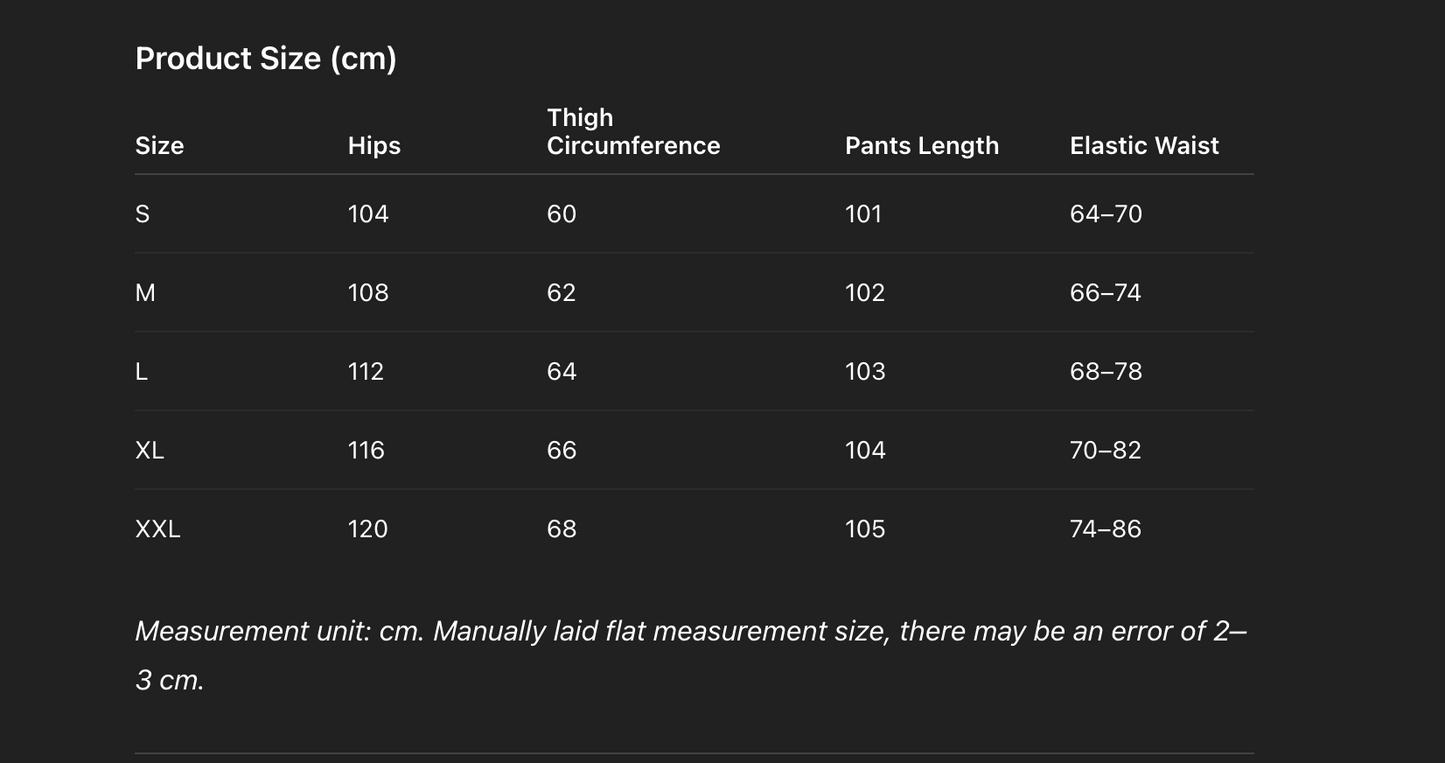Image resolution: width=1445 pixels, height=763 pixels.
Task: Click hips value 104 for size S
Action: coord(368,214)
